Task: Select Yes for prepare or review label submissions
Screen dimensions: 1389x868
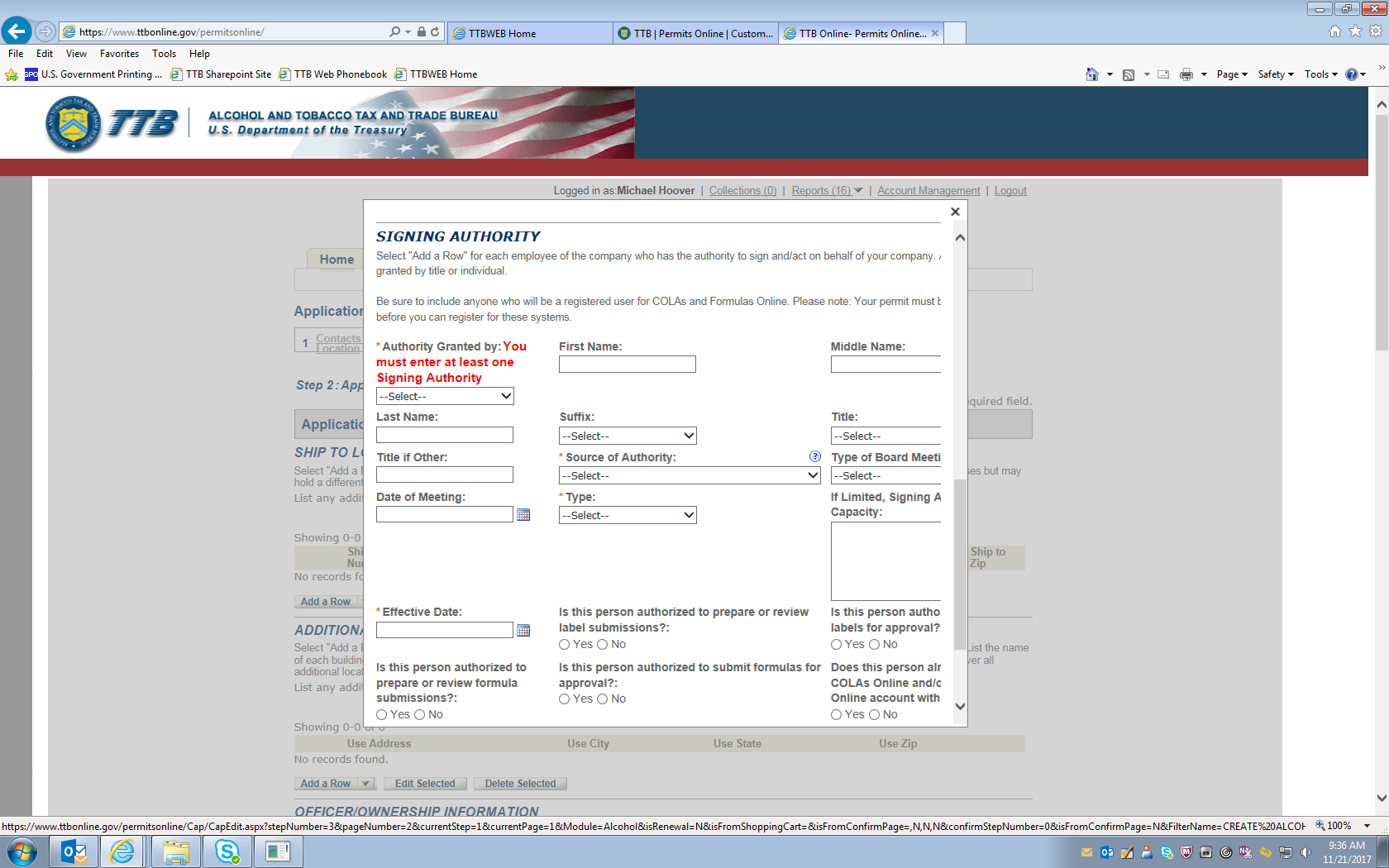Action: point(565,645)
